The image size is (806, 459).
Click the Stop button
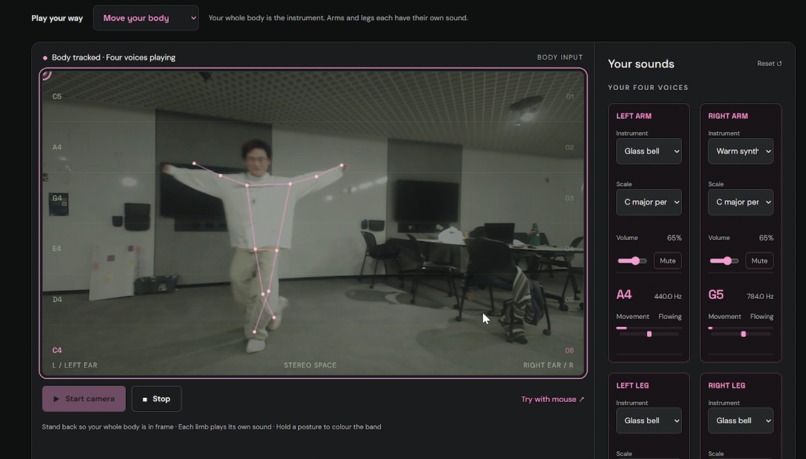pyautogui.click(x=156, y=399)
